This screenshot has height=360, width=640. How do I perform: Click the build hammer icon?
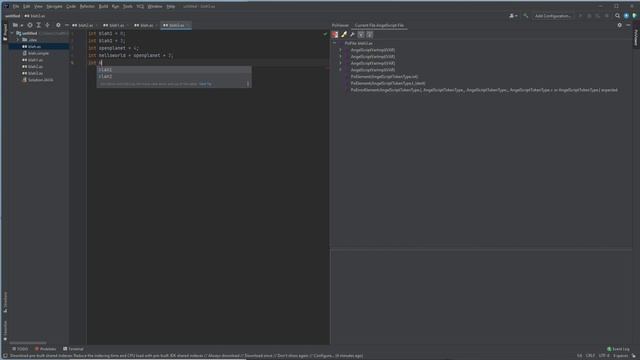[x=526, y=16]
